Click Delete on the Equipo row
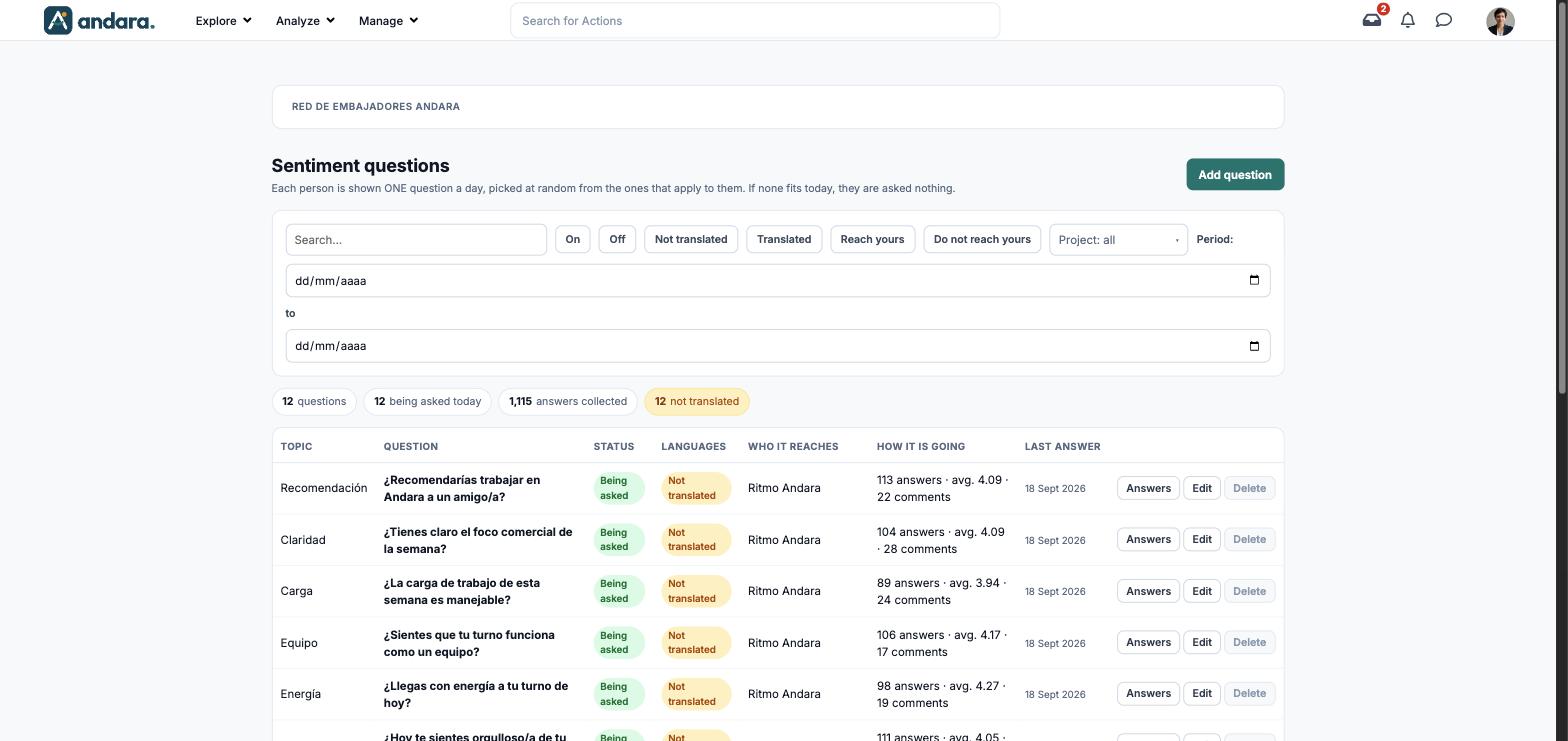Screen dimensions: 1568x741 1249,642
